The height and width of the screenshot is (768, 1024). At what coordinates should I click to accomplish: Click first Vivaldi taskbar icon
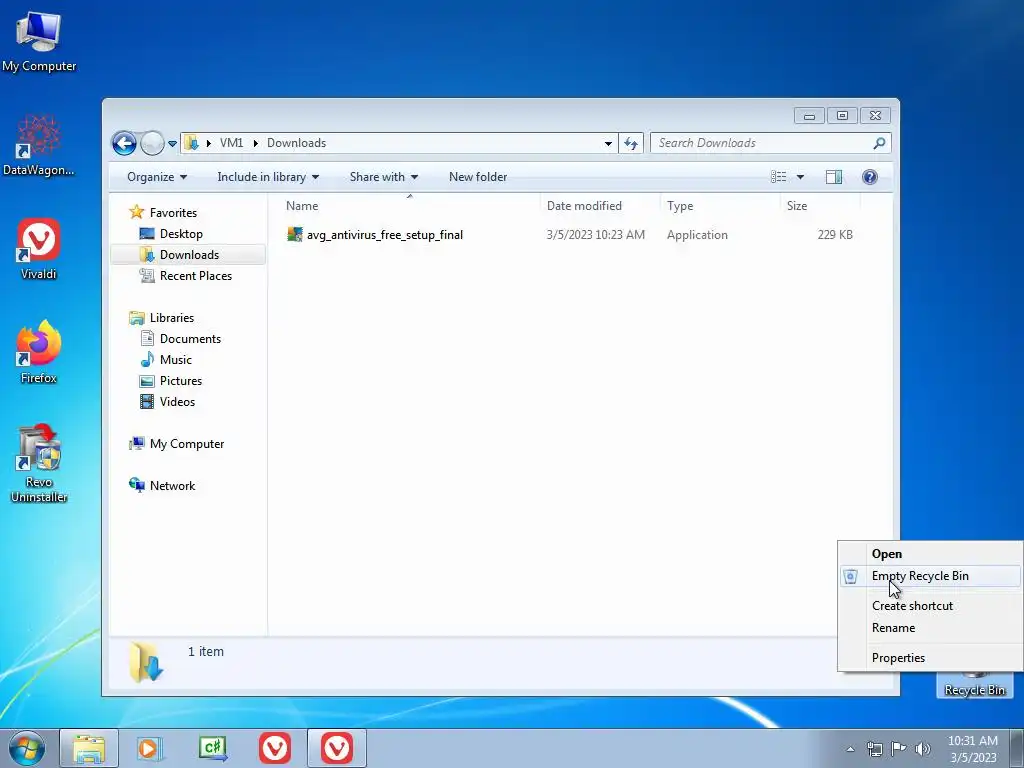click(275, 748)
